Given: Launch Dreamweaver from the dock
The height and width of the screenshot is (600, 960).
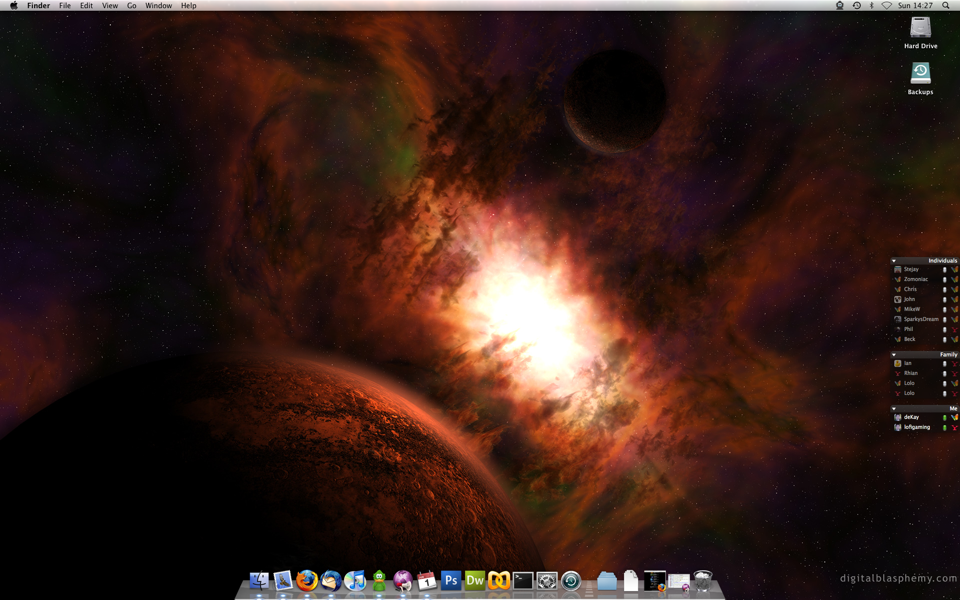Looking at the screenshot, I should [475, 581].
